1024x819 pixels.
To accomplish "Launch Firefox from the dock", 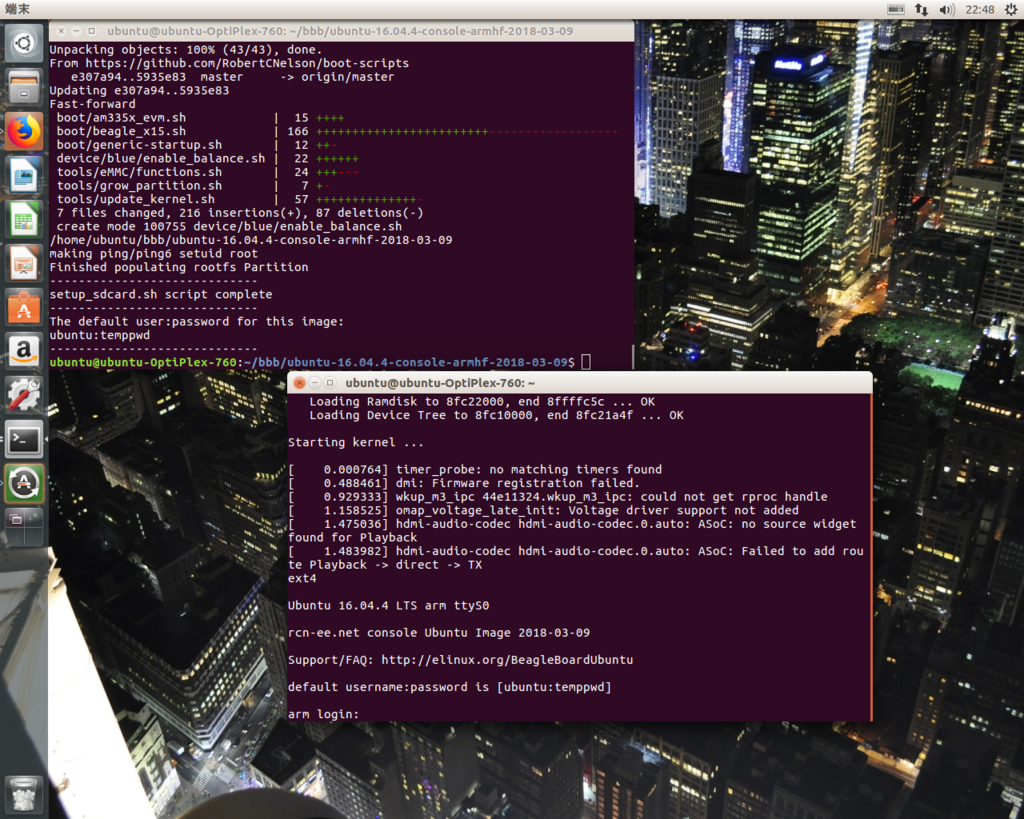I will pos(24,131).
